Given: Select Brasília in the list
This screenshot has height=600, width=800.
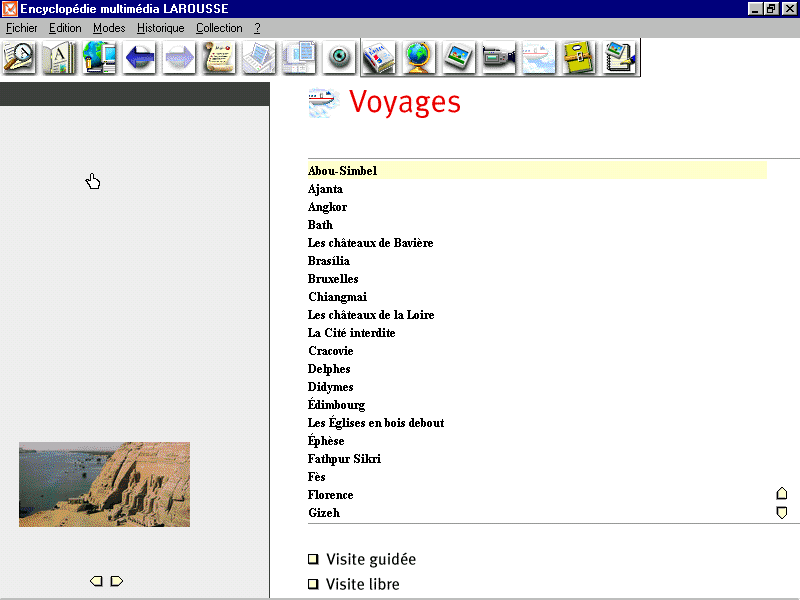Looking at the screenshot, I should (x=329, y=261).
